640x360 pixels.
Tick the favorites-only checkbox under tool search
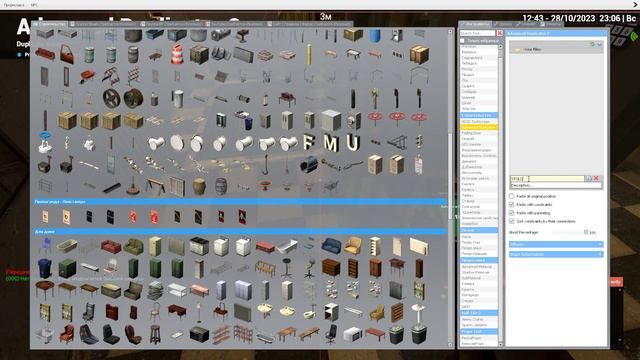(462, 41)
